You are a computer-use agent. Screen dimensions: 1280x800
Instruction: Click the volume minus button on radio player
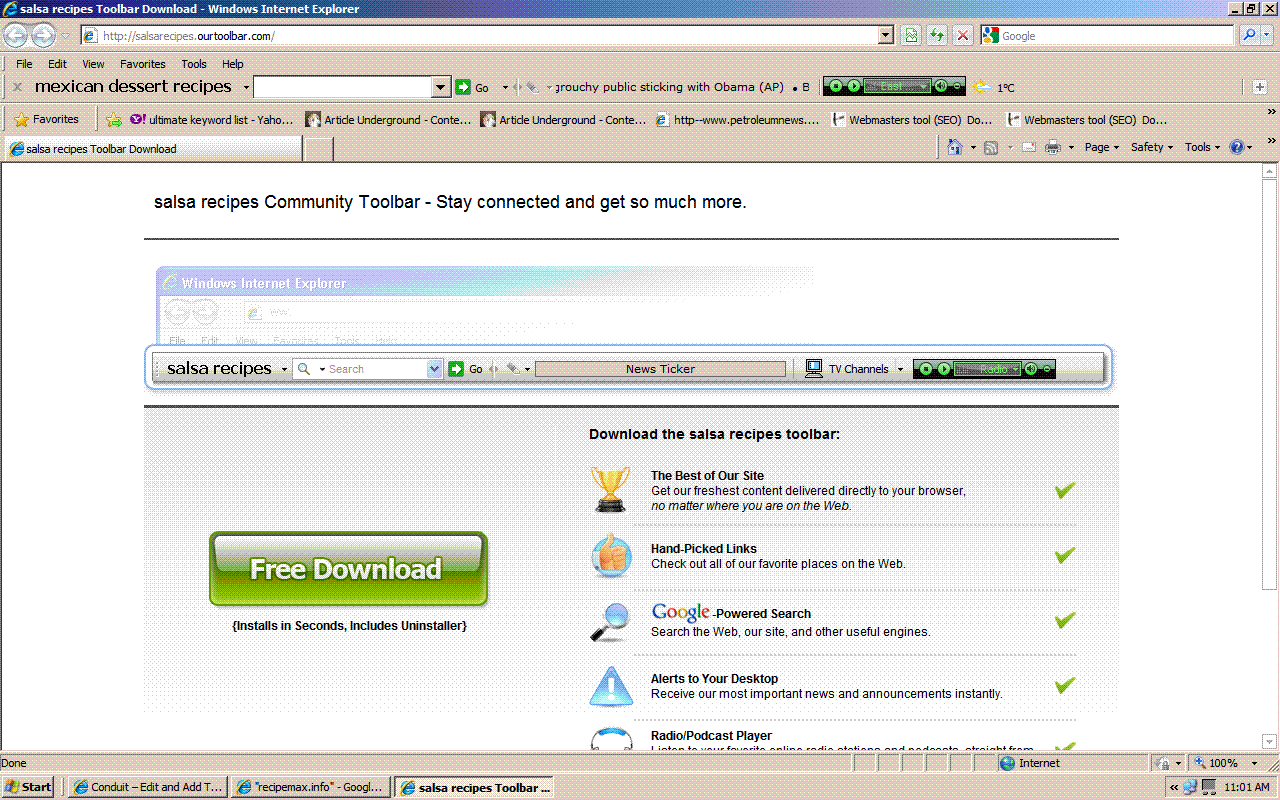coord(957,87)
